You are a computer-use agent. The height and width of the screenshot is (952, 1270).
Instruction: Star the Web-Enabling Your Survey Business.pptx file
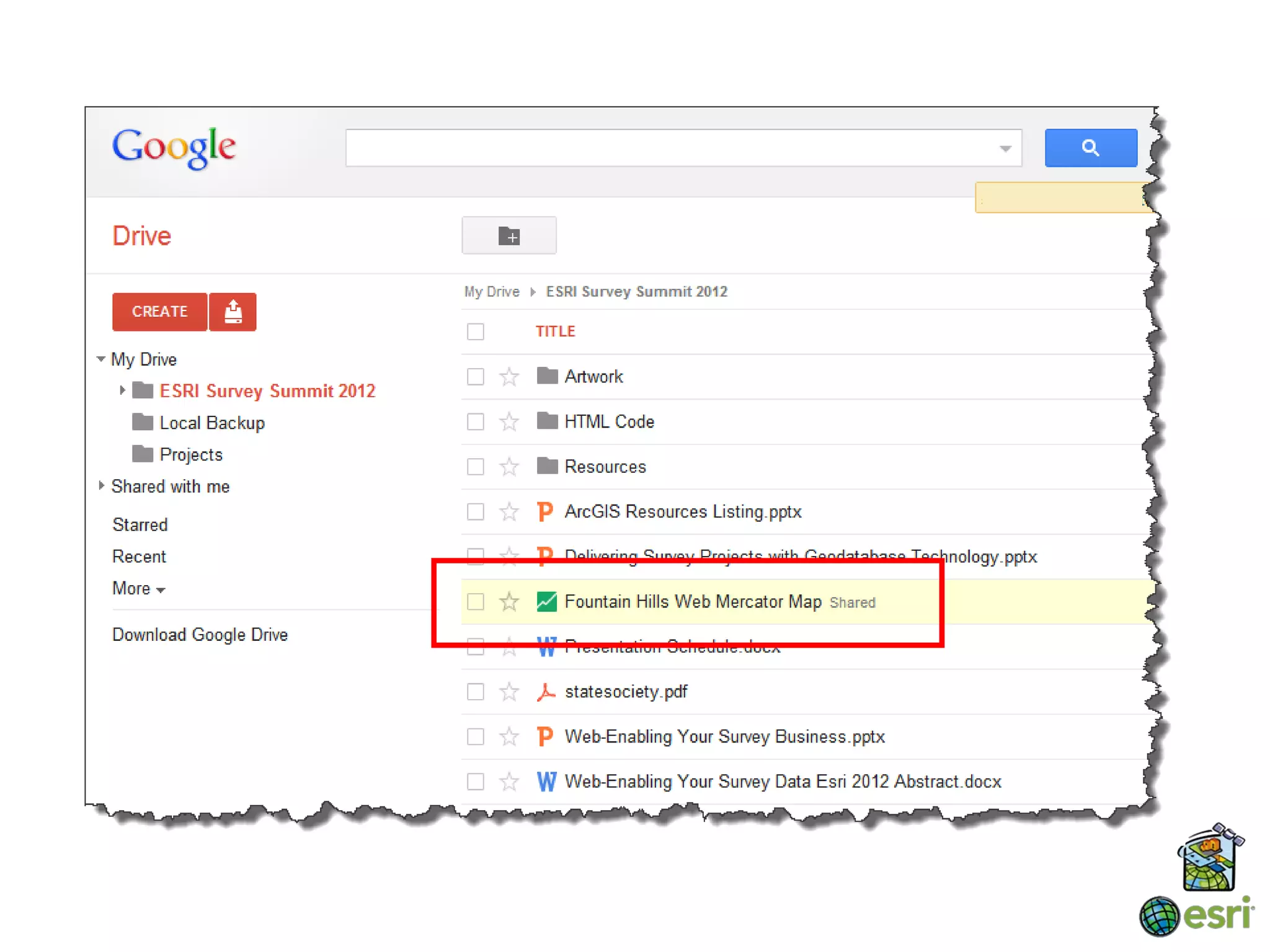point(509,736)
